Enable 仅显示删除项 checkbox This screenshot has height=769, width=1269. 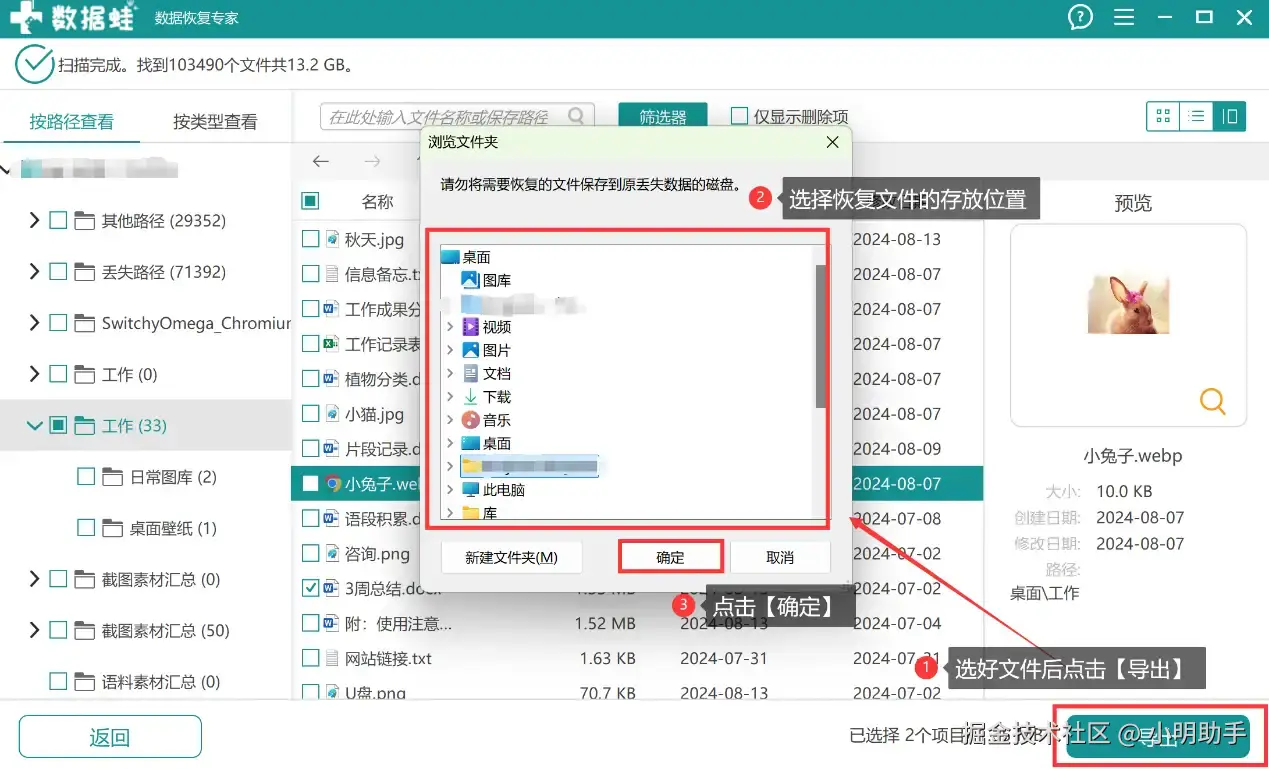pos(739,116)
